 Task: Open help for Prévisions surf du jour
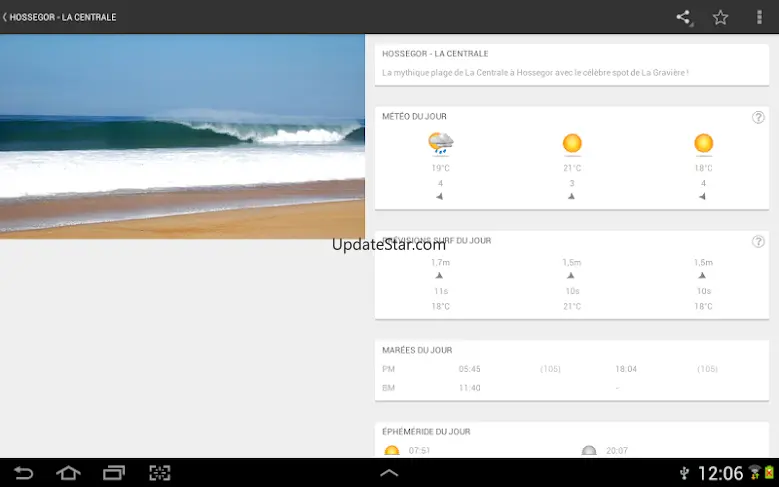[x=758, y=242]
